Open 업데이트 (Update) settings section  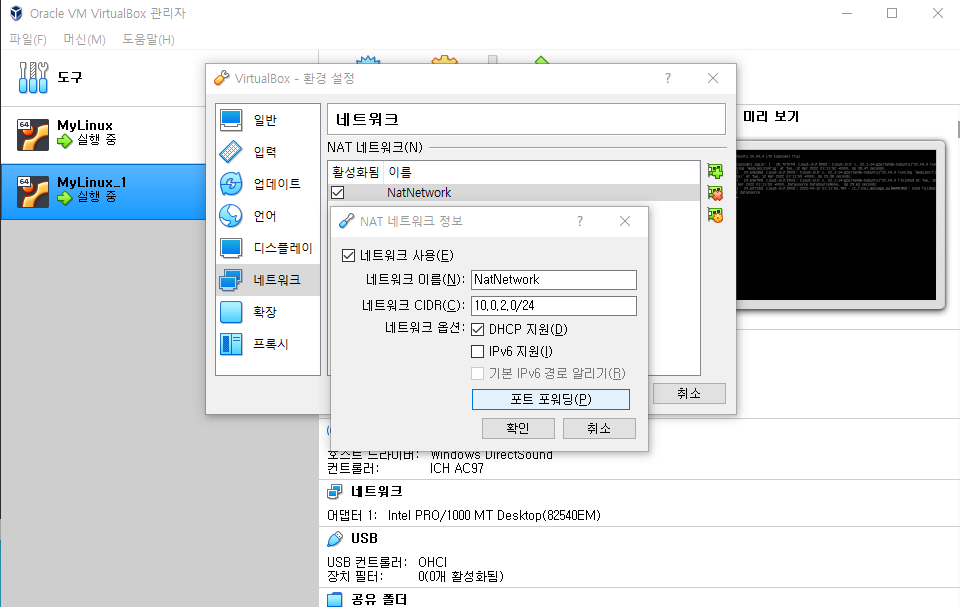tap(268, 184)
